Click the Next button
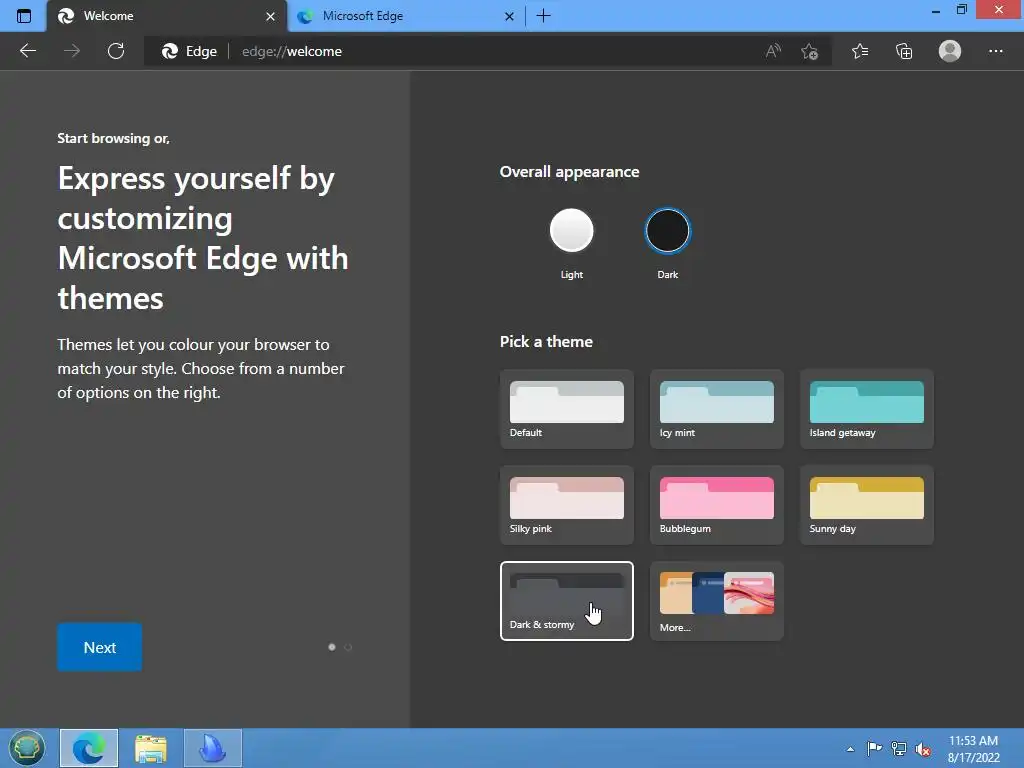The height and width of the screenshot is (768, 1024). pos(99,647)
